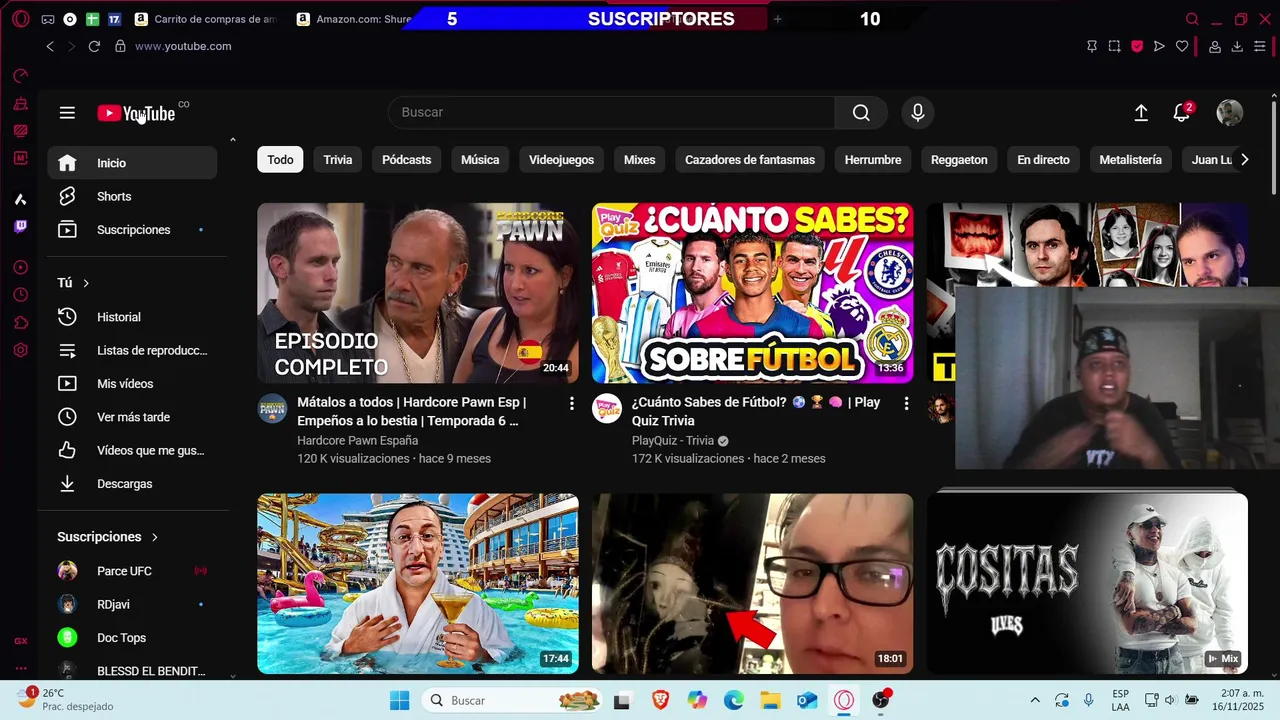
Task: Click the Opera ad blocker shield
Action: (1137, 46)
